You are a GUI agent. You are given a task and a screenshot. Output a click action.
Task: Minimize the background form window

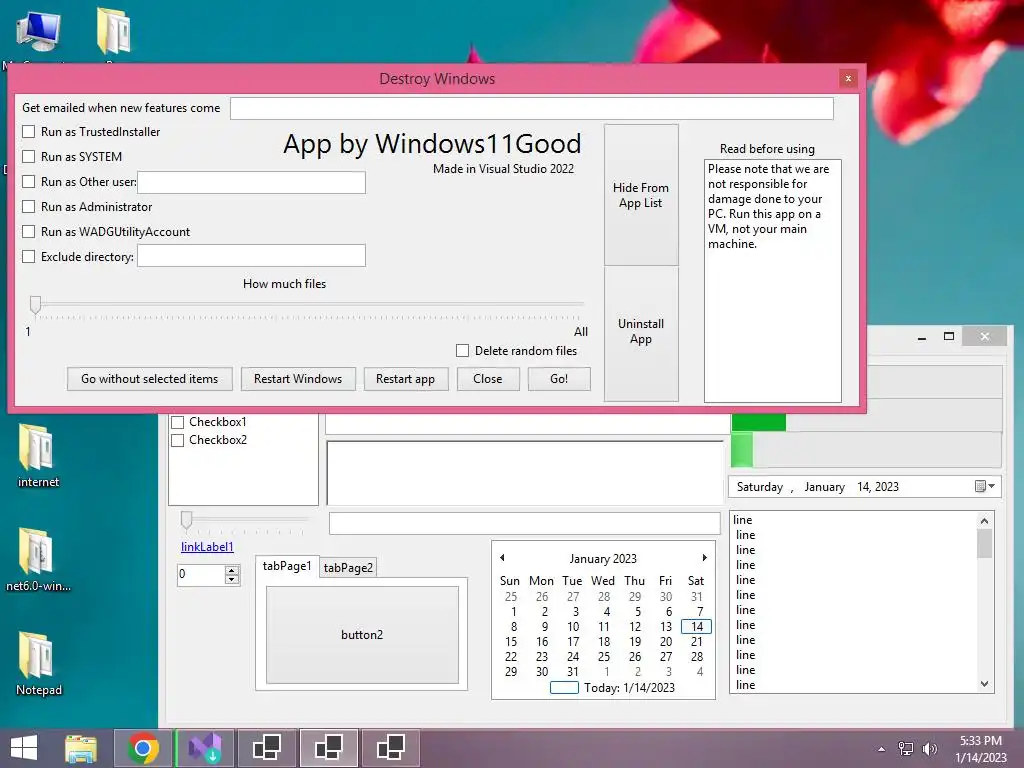click(921, 337)
